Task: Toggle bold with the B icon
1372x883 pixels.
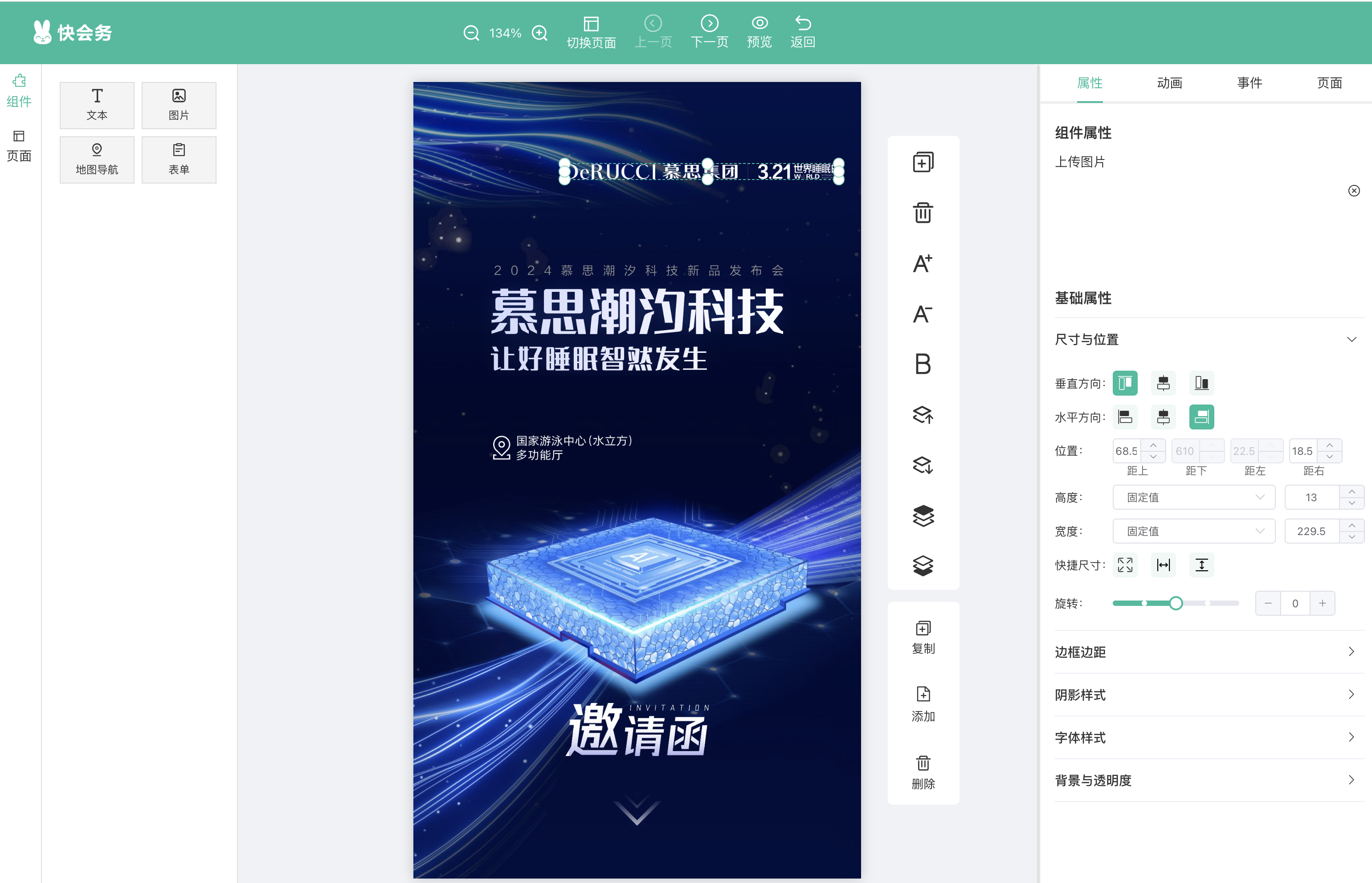Action: pos(923,364)
